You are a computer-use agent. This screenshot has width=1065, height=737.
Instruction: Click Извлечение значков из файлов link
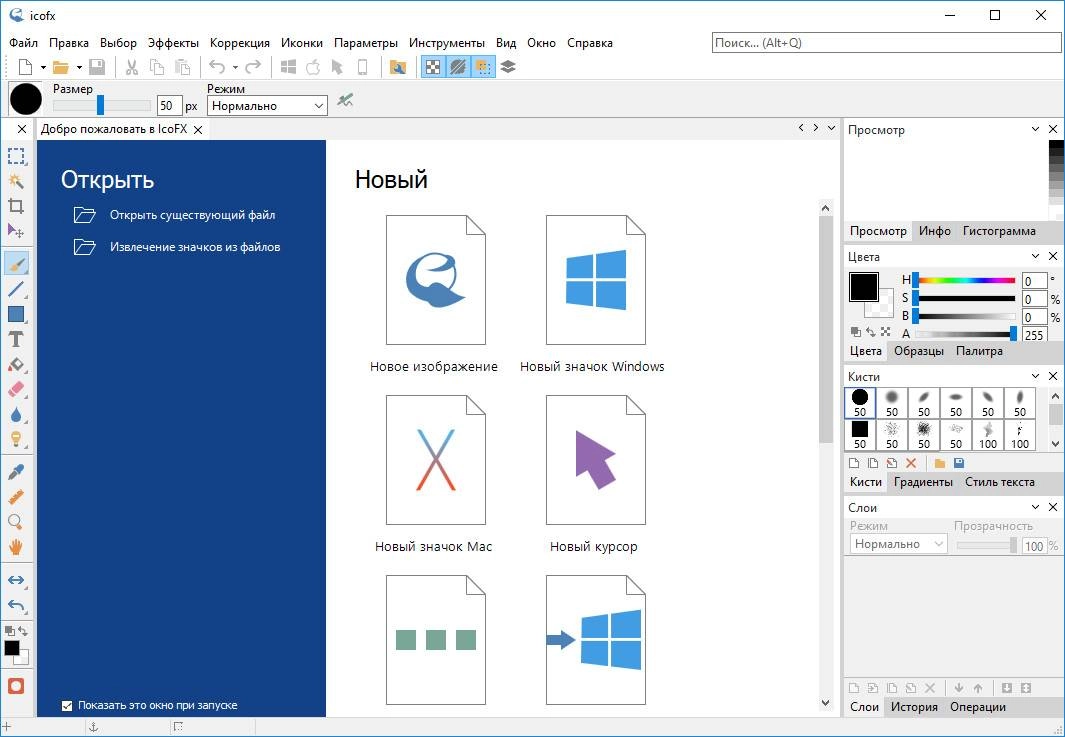[195, 247]
